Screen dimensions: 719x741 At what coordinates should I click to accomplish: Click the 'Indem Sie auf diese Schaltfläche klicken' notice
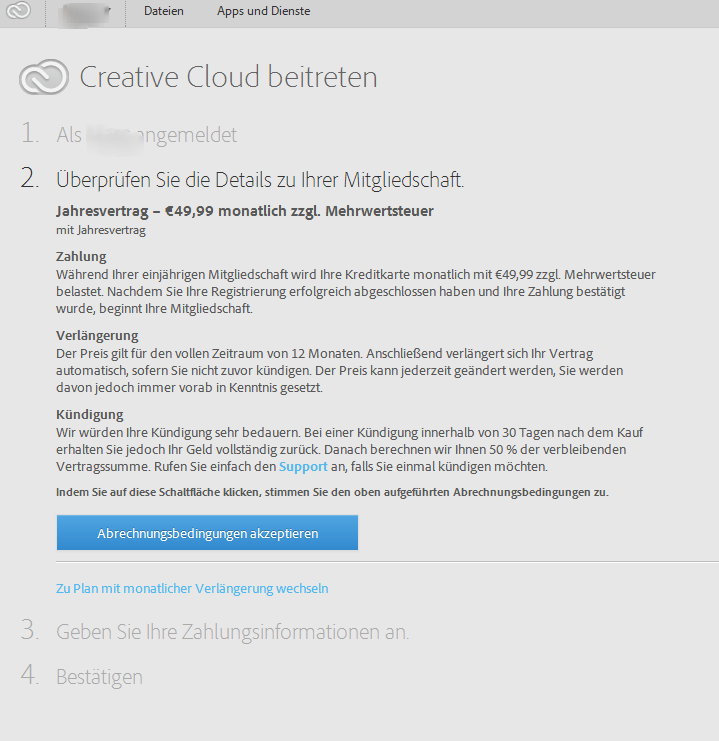point(332,492)
